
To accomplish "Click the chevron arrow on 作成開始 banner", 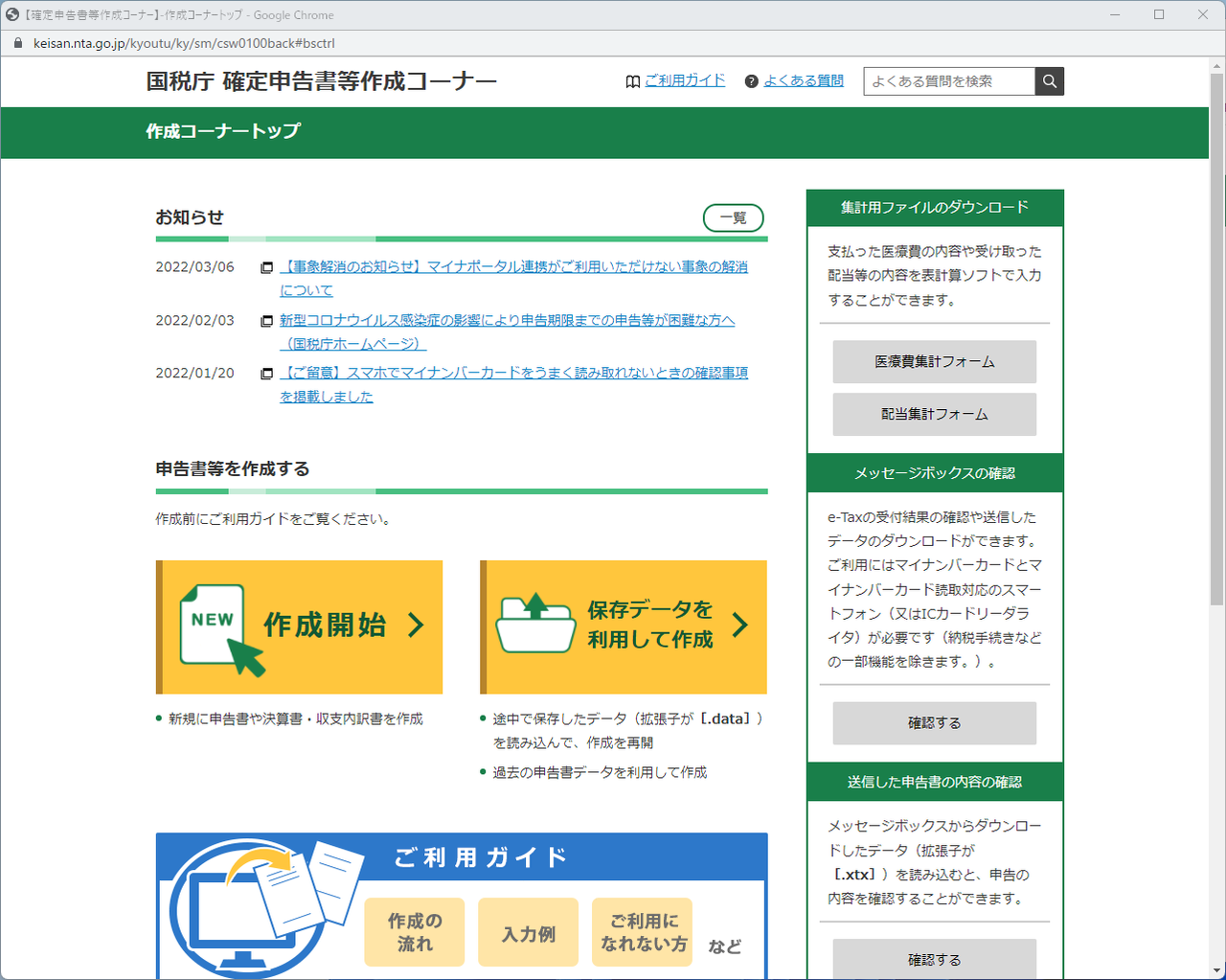I will click(x=416, y=626).
